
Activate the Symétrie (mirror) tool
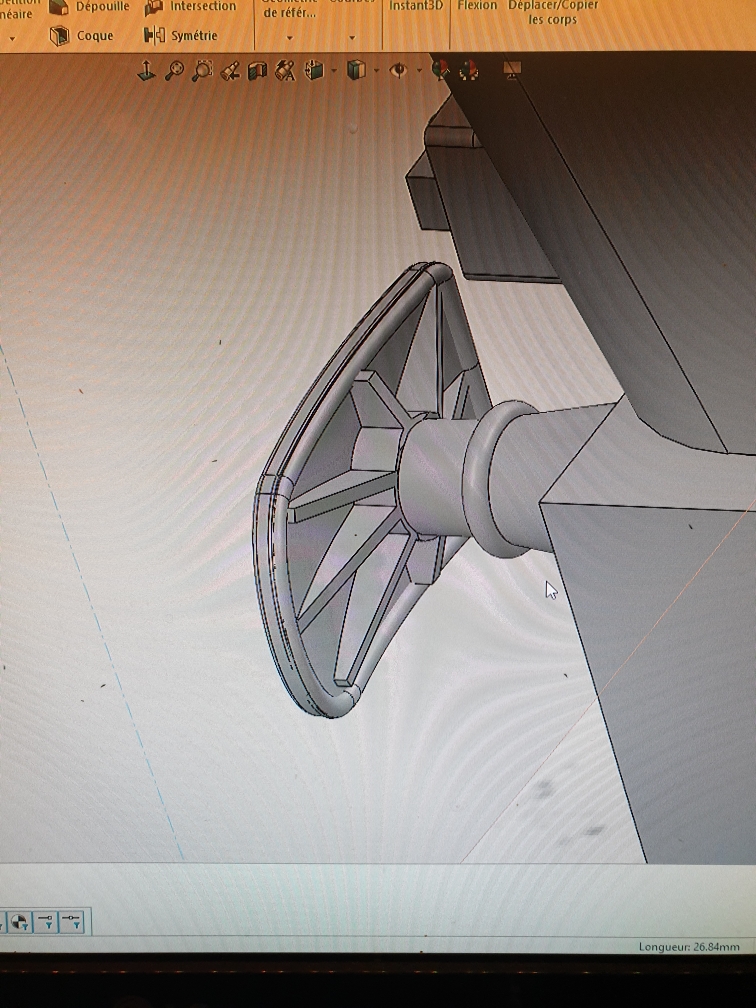click(181, 35)
